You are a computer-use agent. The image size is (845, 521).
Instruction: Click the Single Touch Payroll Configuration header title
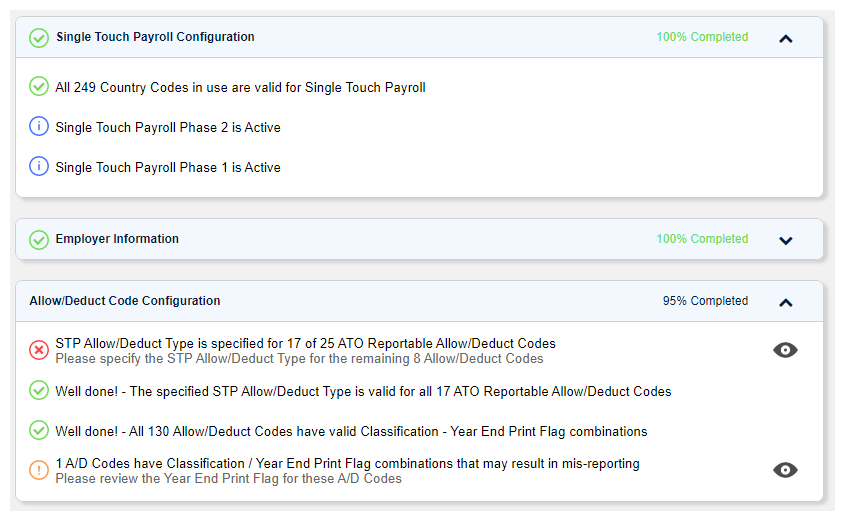tap(155, 37)
